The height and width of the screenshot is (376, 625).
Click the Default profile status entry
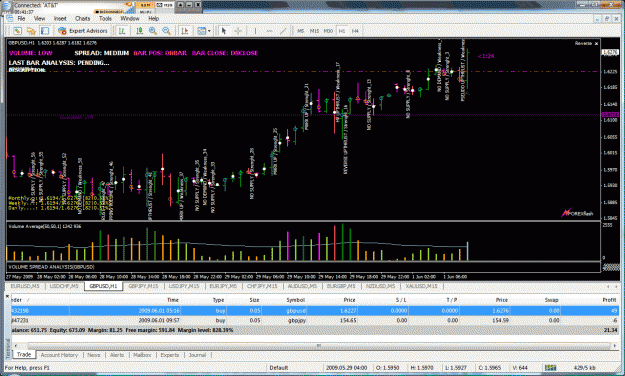(x=279, y=368)
